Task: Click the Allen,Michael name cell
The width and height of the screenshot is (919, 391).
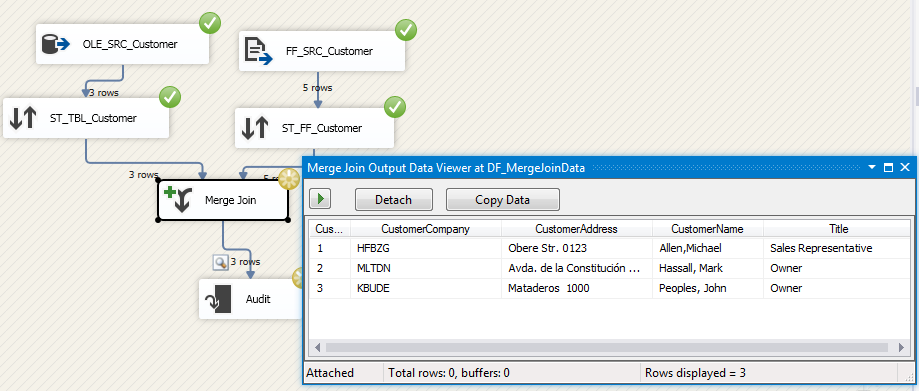Action: pos(708,249)
